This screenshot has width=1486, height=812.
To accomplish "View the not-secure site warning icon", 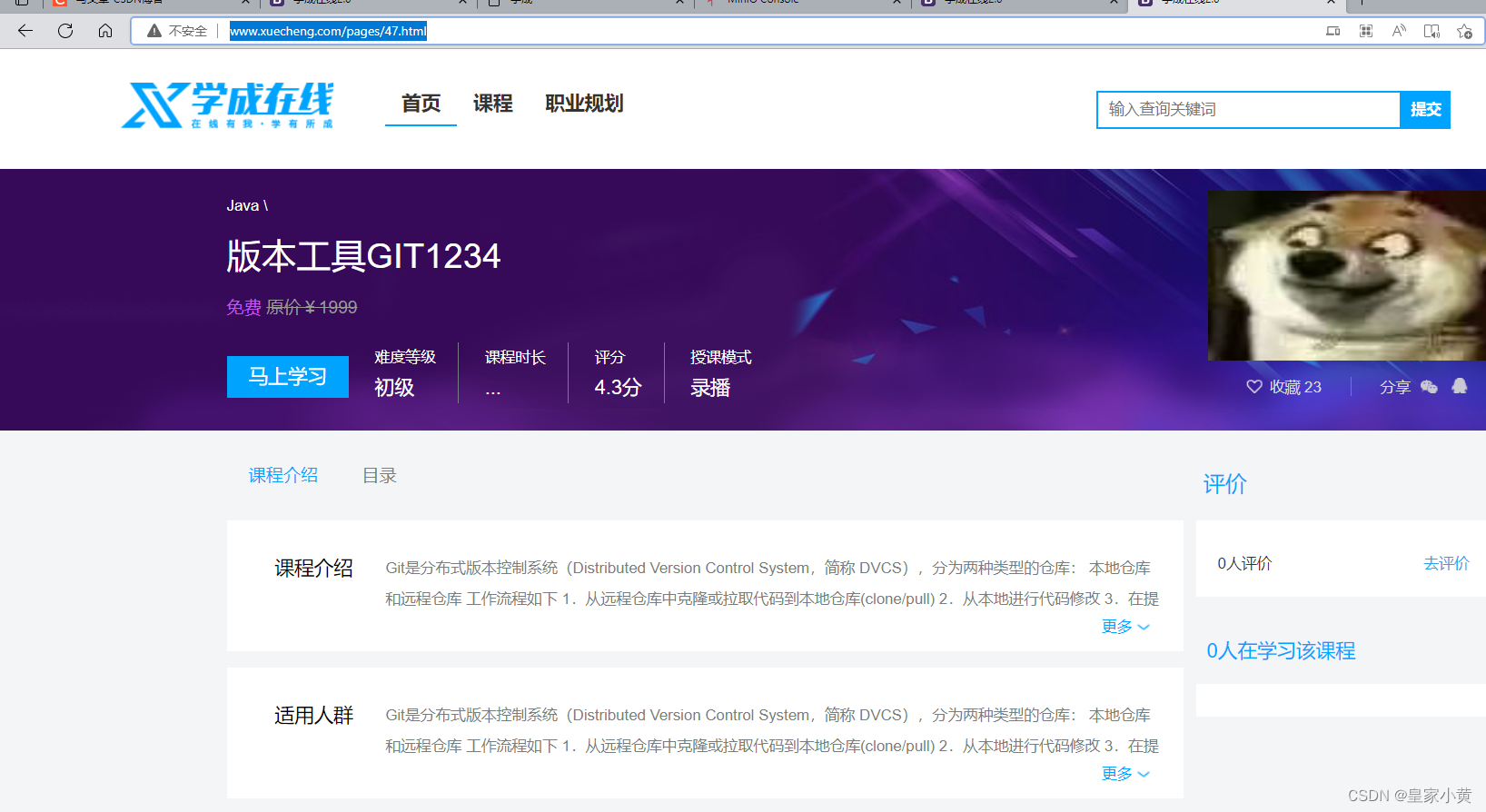I will pos(154,31).
